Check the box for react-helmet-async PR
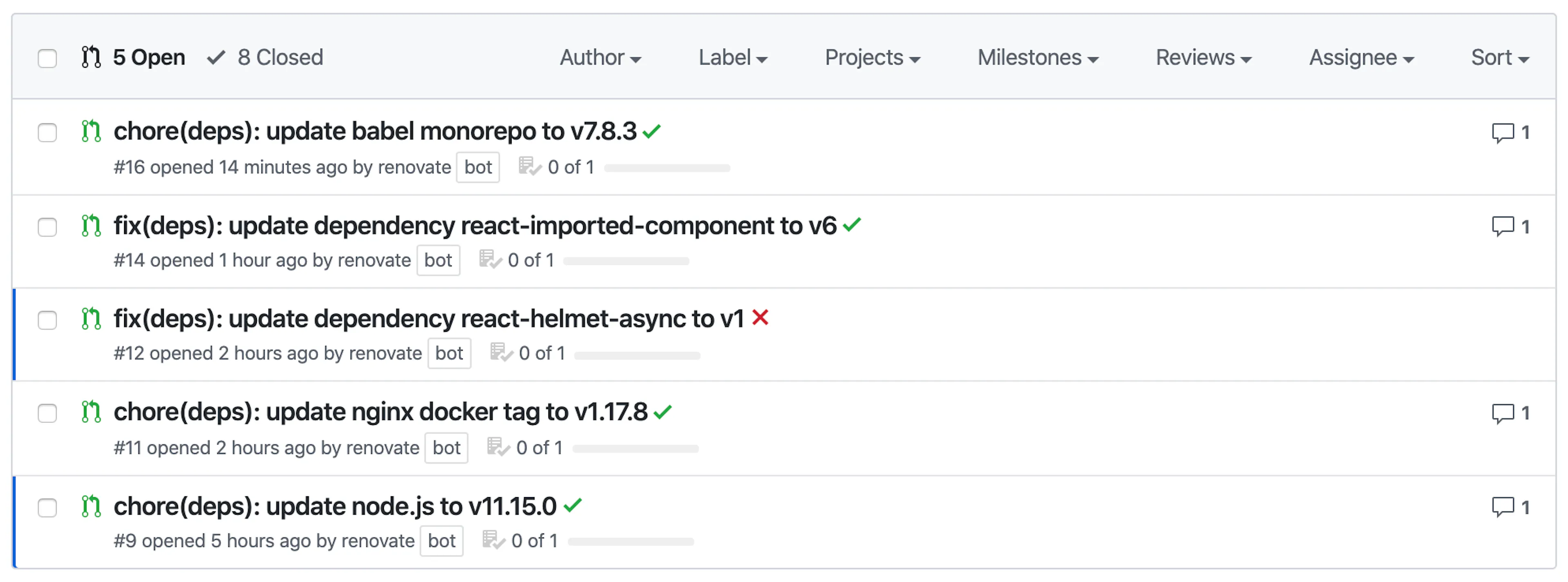 (47, 320)
